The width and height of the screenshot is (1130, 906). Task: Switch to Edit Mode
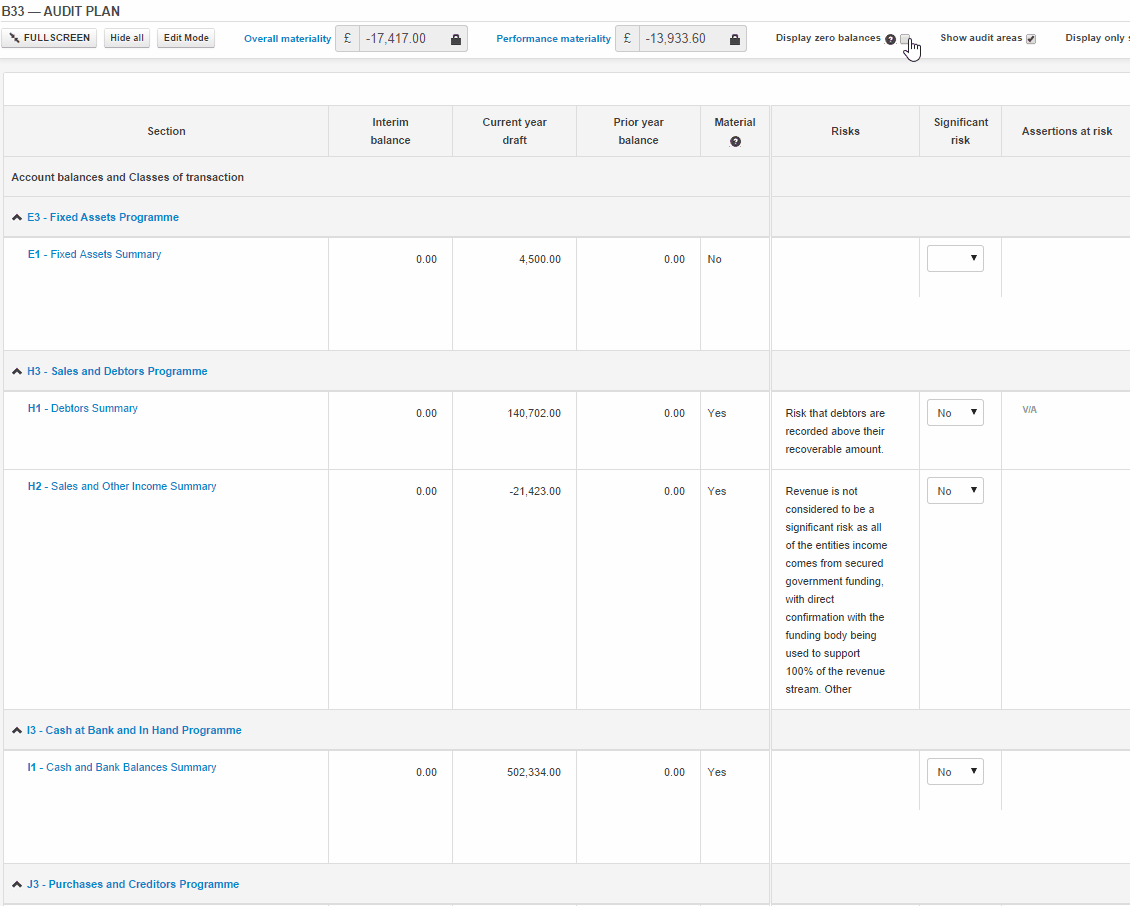[185, 37]
